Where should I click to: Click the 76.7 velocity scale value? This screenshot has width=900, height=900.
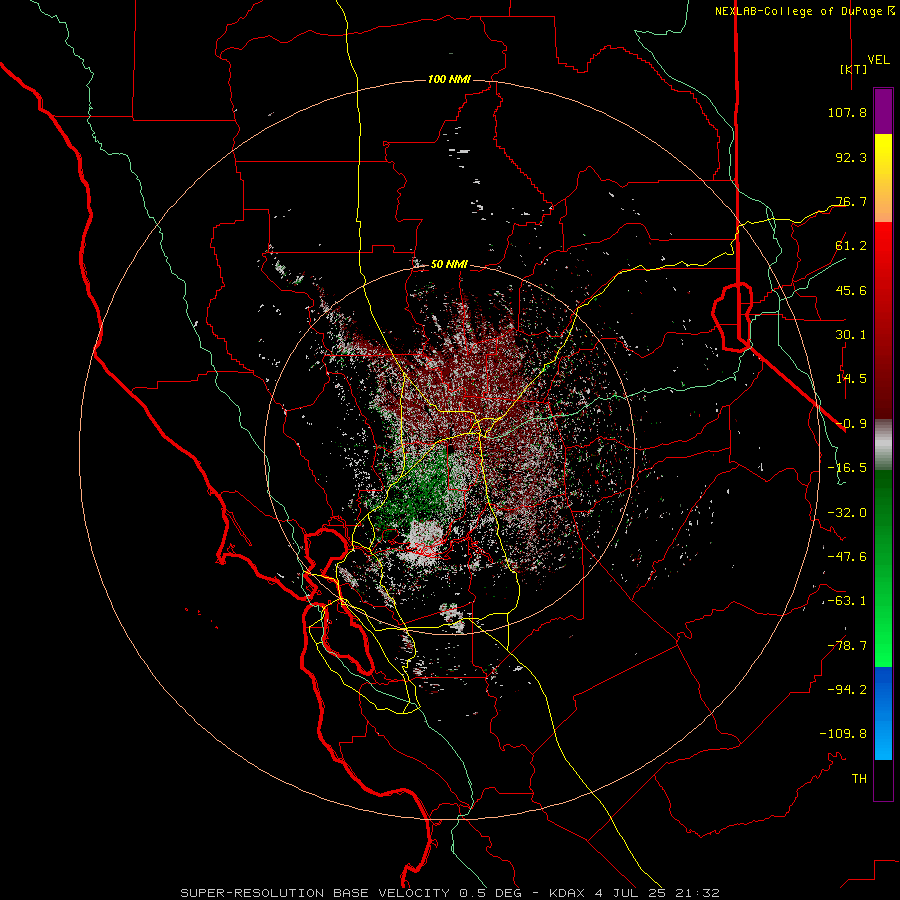851,201
